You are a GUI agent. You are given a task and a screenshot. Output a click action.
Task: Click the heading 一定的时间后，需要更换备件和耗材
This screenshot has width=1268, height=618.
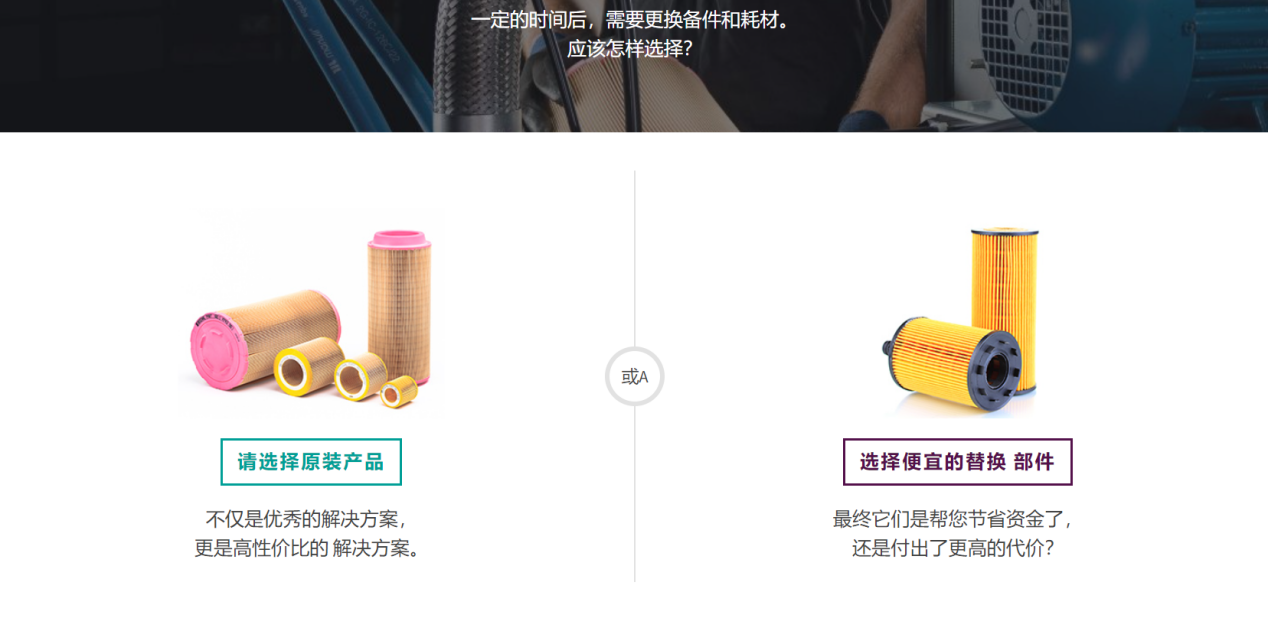click(x=630, y=20)
